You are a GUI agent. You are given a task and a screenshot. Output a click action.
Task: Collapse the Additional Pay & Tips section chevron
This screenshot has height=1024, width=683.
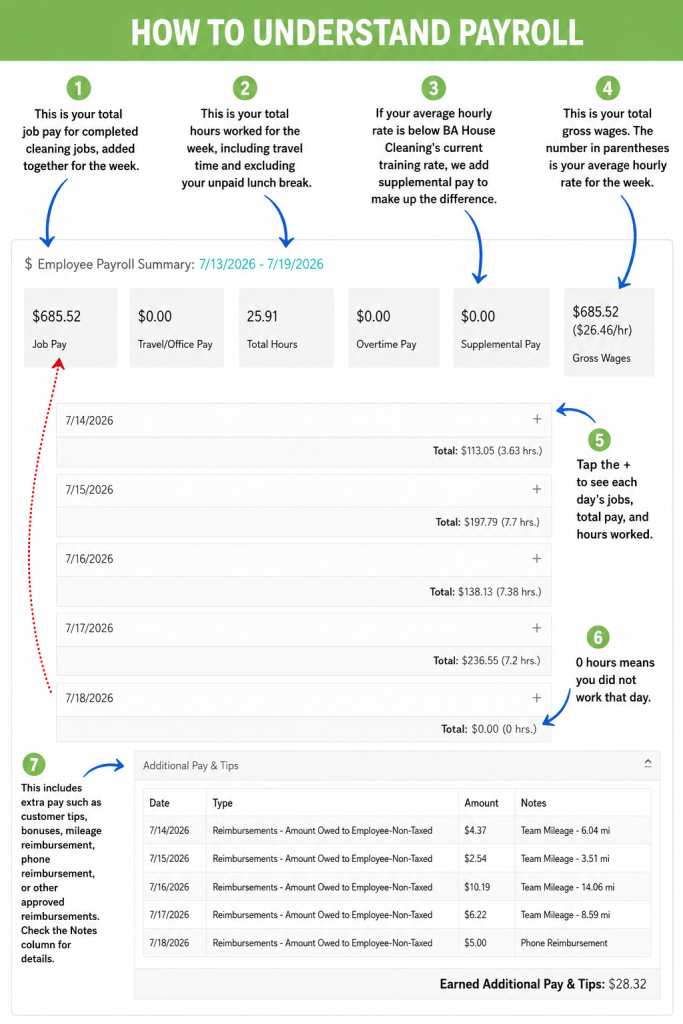tap(648, 763)
